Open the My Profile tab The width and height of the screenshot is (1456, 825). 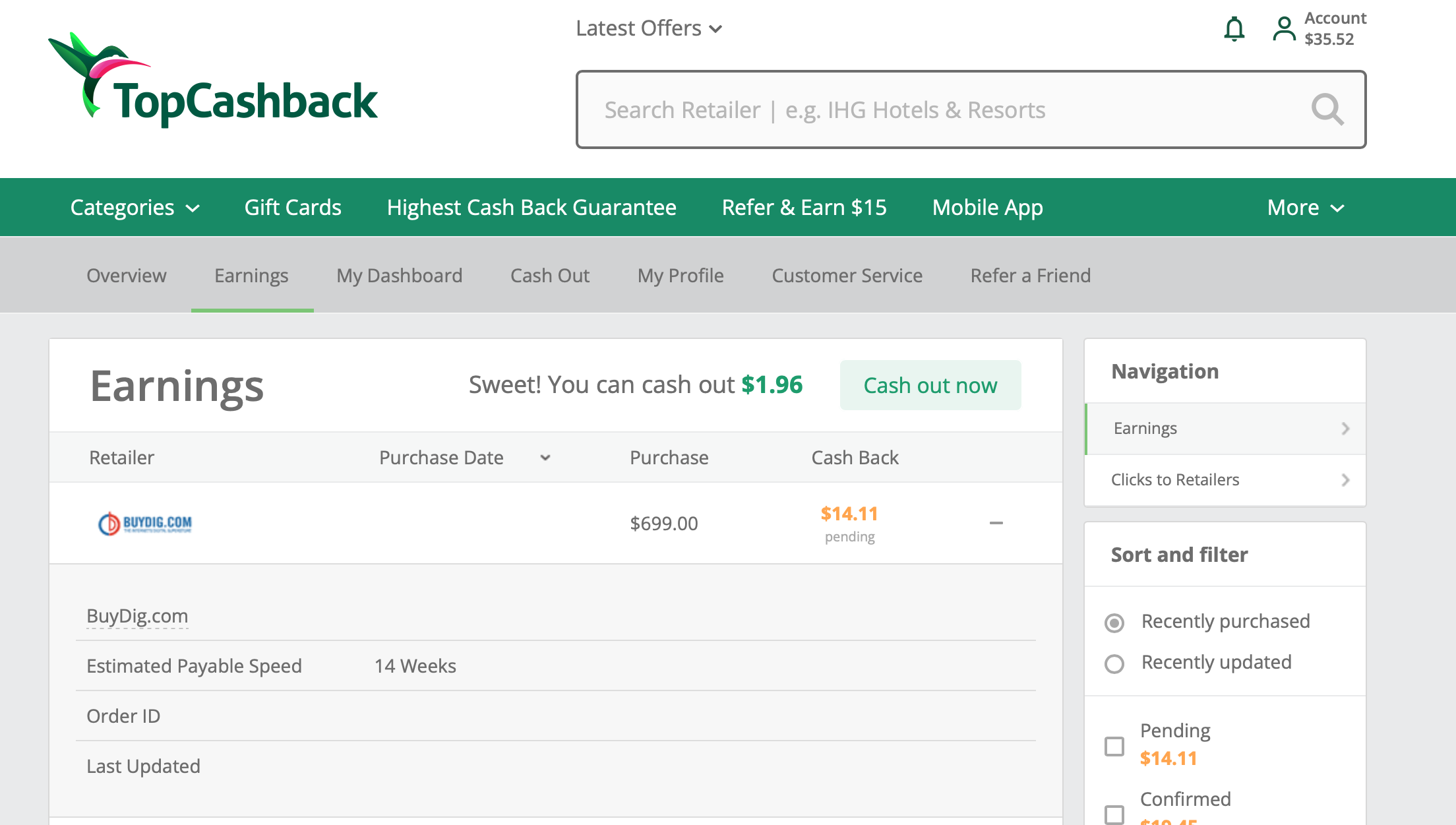coord(681,276)
